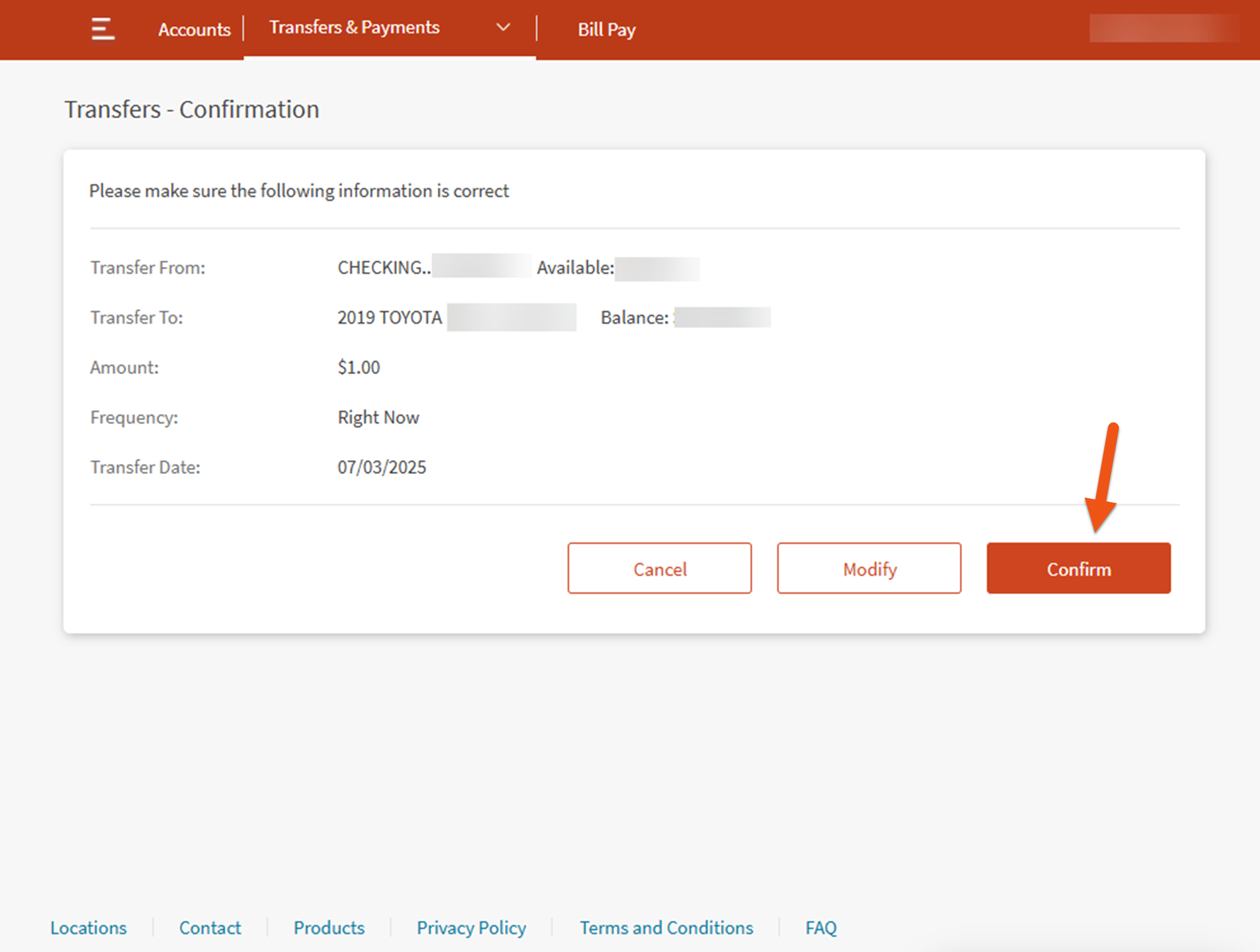
Task: Open the Bill Pay tab
Action: 606,30
